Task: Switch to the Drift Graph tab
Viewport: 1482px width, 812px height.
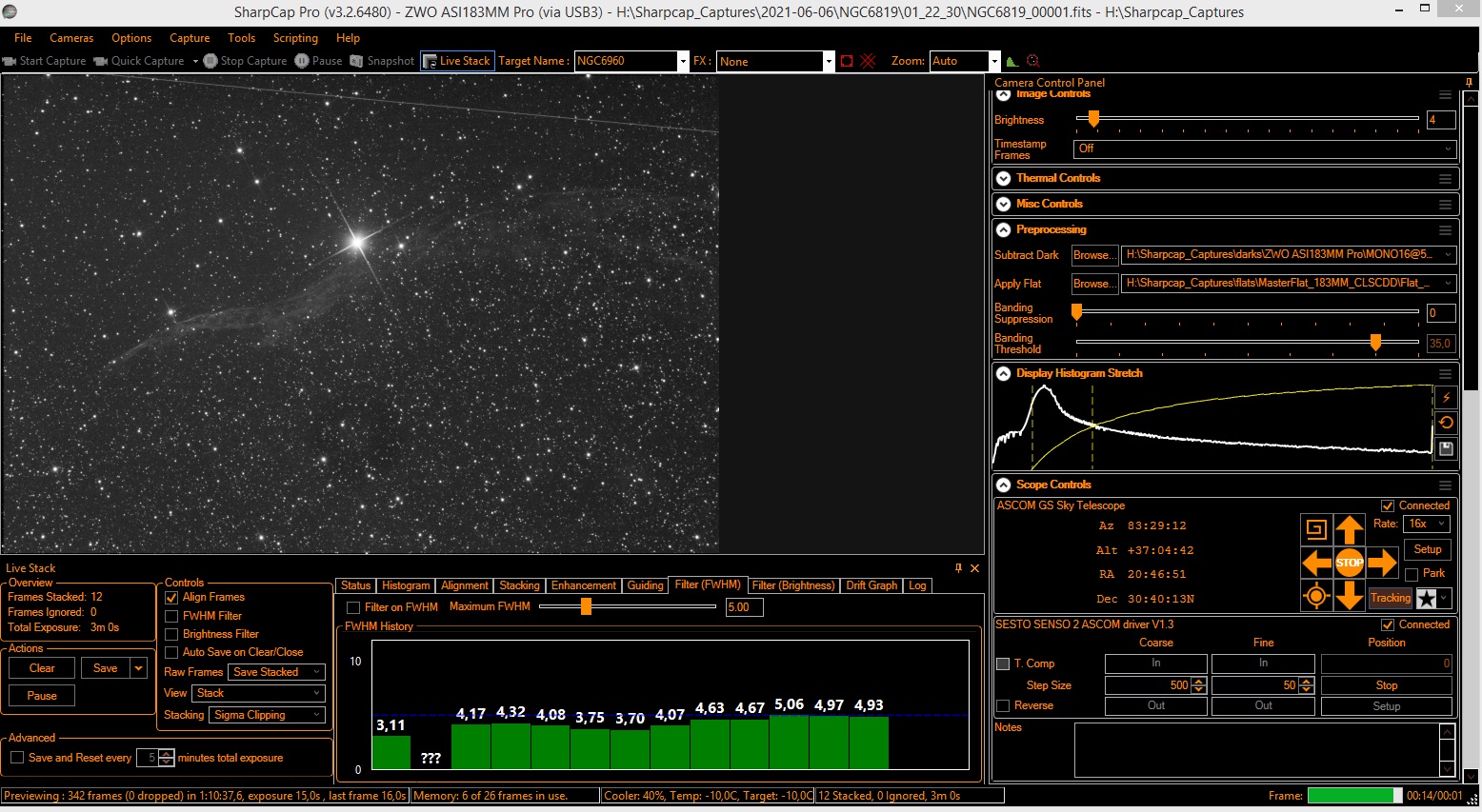Action: 871,585
